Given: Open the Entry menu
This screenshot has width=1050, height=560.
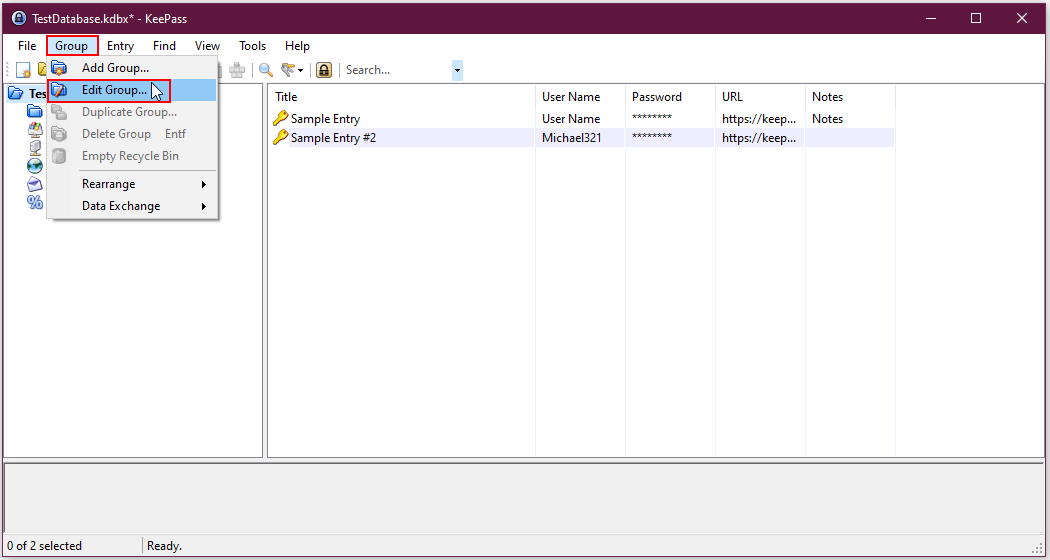Looking at the screenshot, I should click(x=121, y=46).
